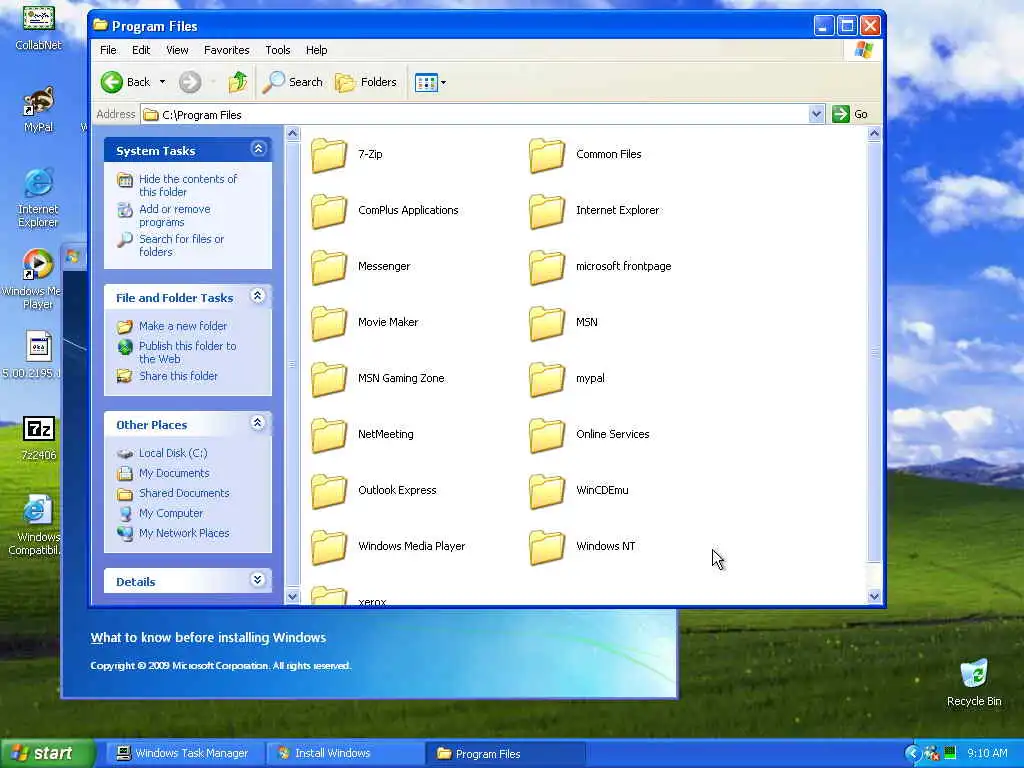Show hidden system tray icons
The height and width of the screenshot is (768, 1024).
tap(912, 754)
